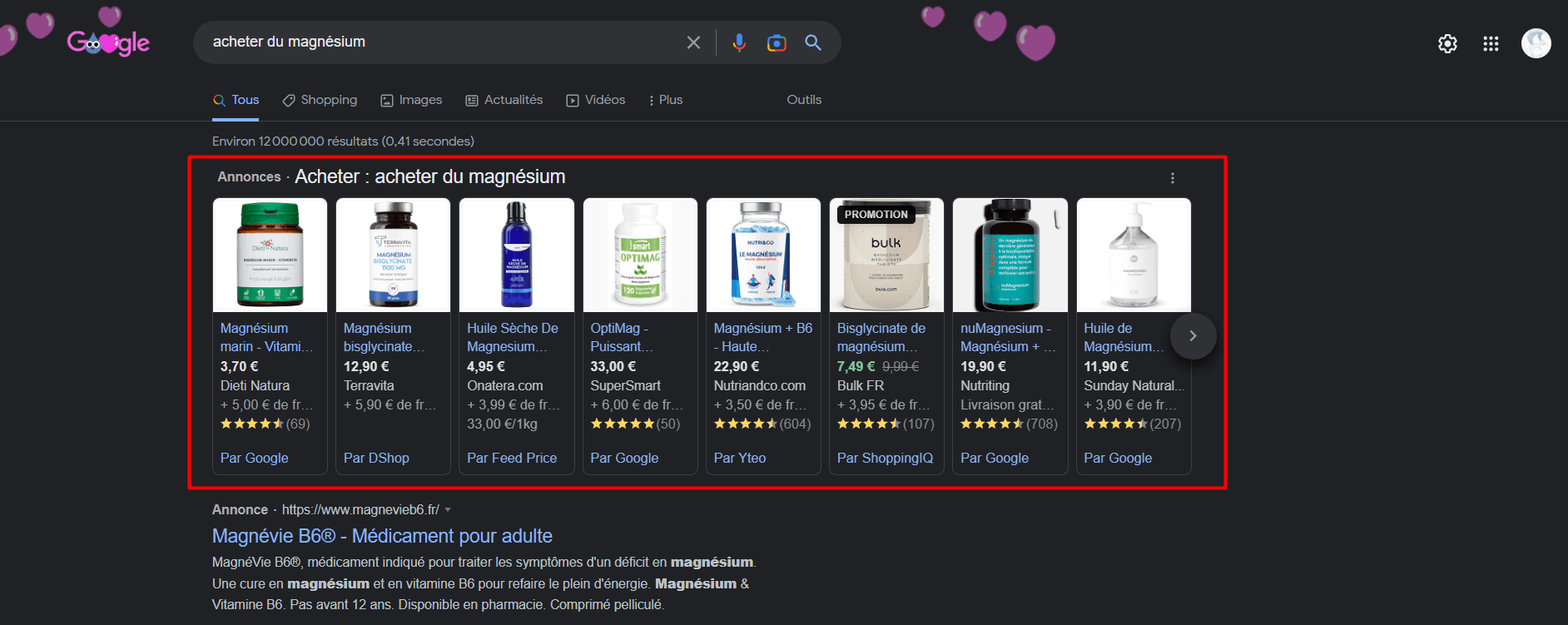Expand the Plus more-tabs menu
The image size is (1568, 625).
[x=665, y=100]
